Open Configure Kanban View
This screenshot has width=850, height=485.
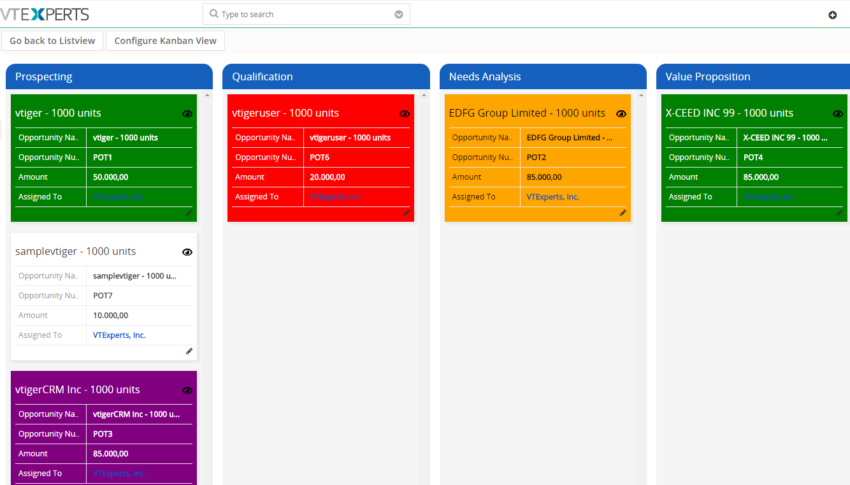pos(165,41)
